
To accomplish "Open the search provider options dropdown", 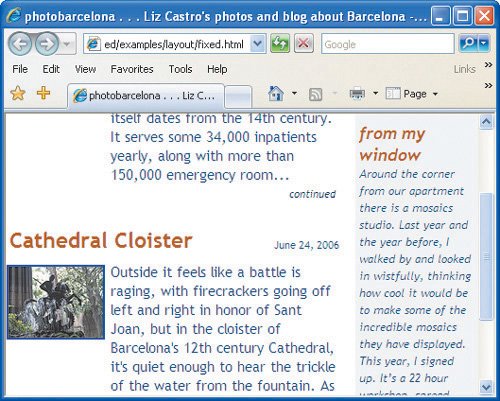I will (484, 43).
